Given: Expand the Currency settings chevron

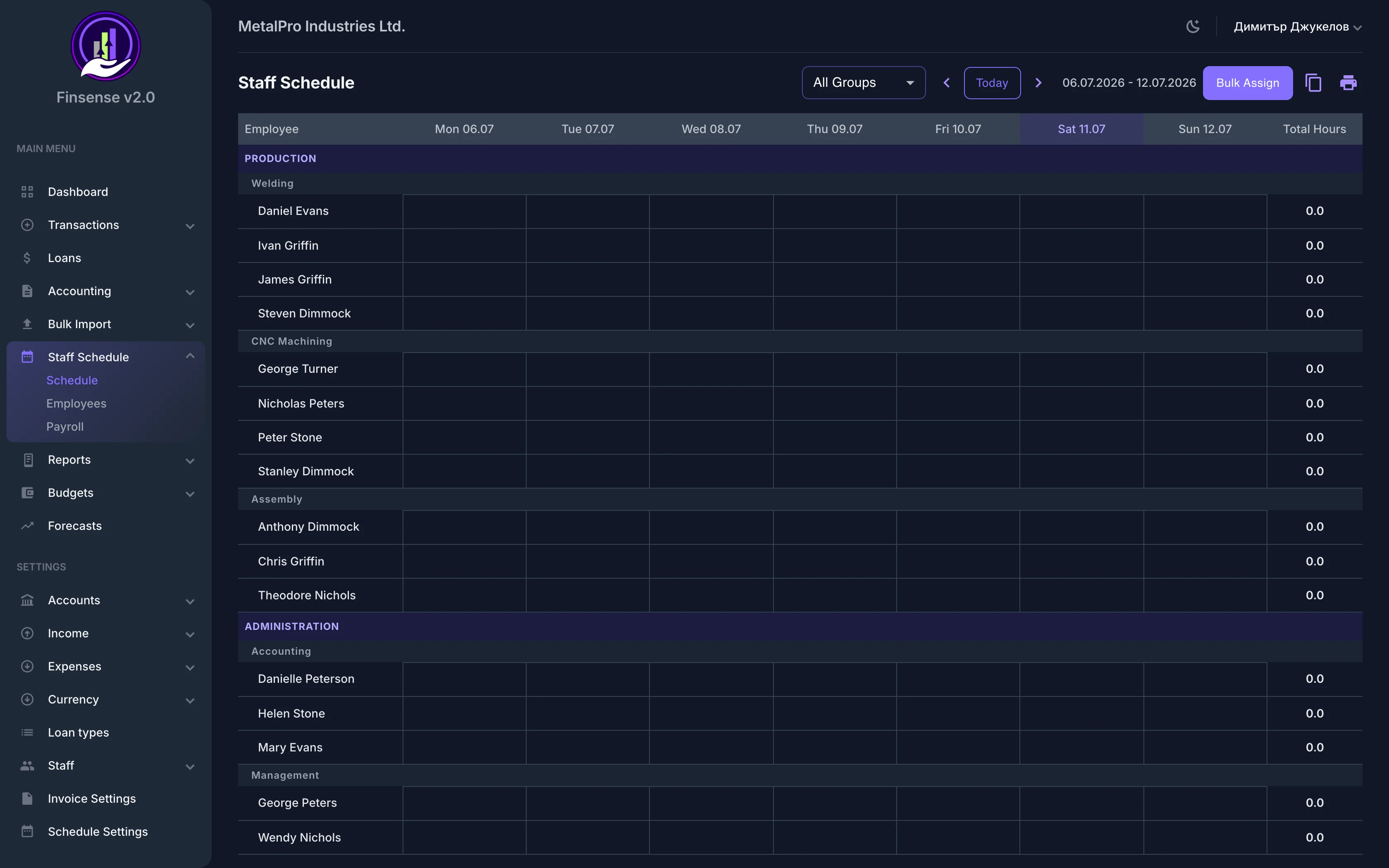Looking at the screenshot, I should 190,701.
